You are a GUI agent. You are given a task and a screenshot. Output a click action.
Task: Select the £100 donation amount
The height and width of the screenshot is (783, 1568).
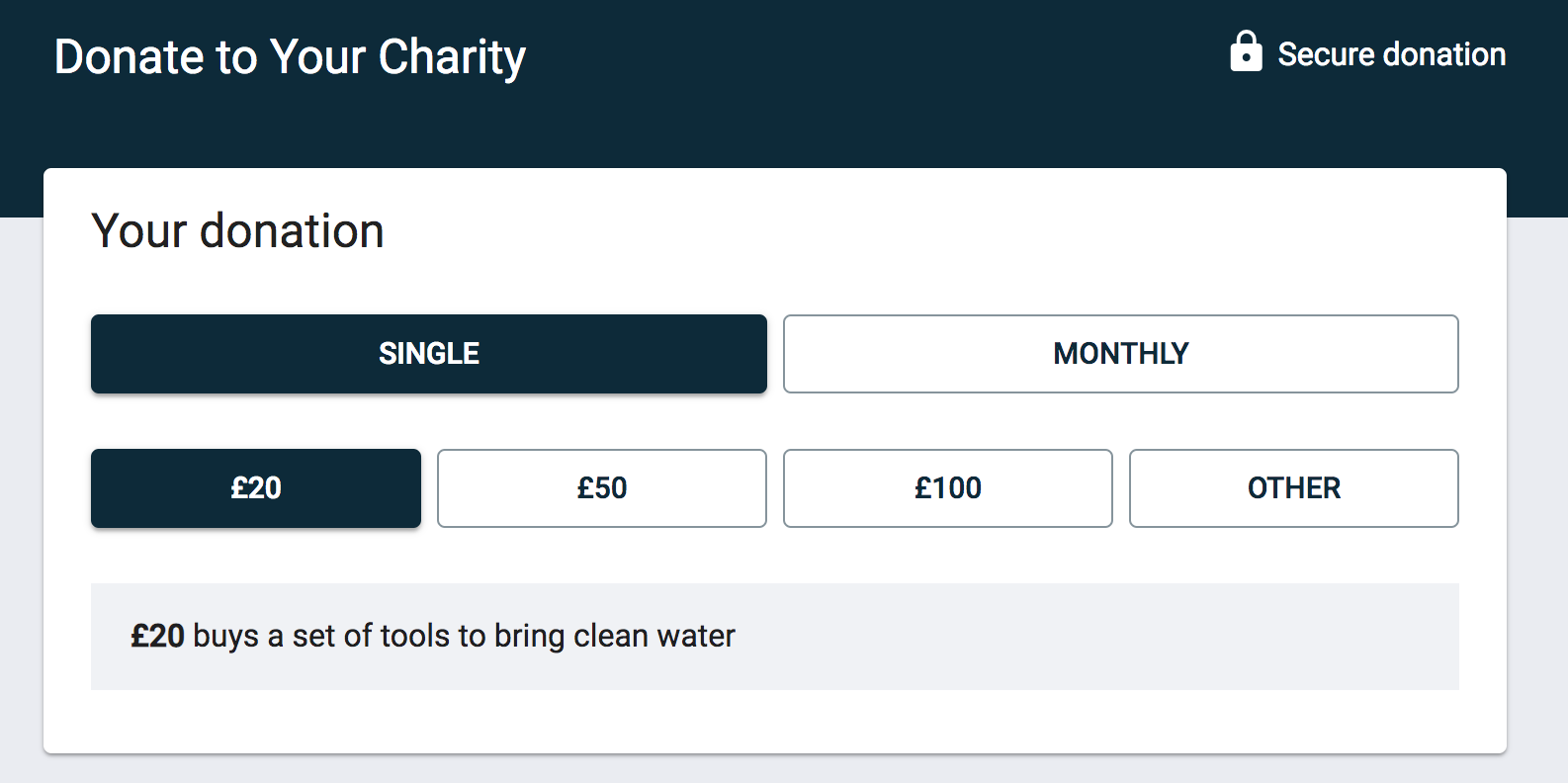pyautogui.click(x=947, y=488)
